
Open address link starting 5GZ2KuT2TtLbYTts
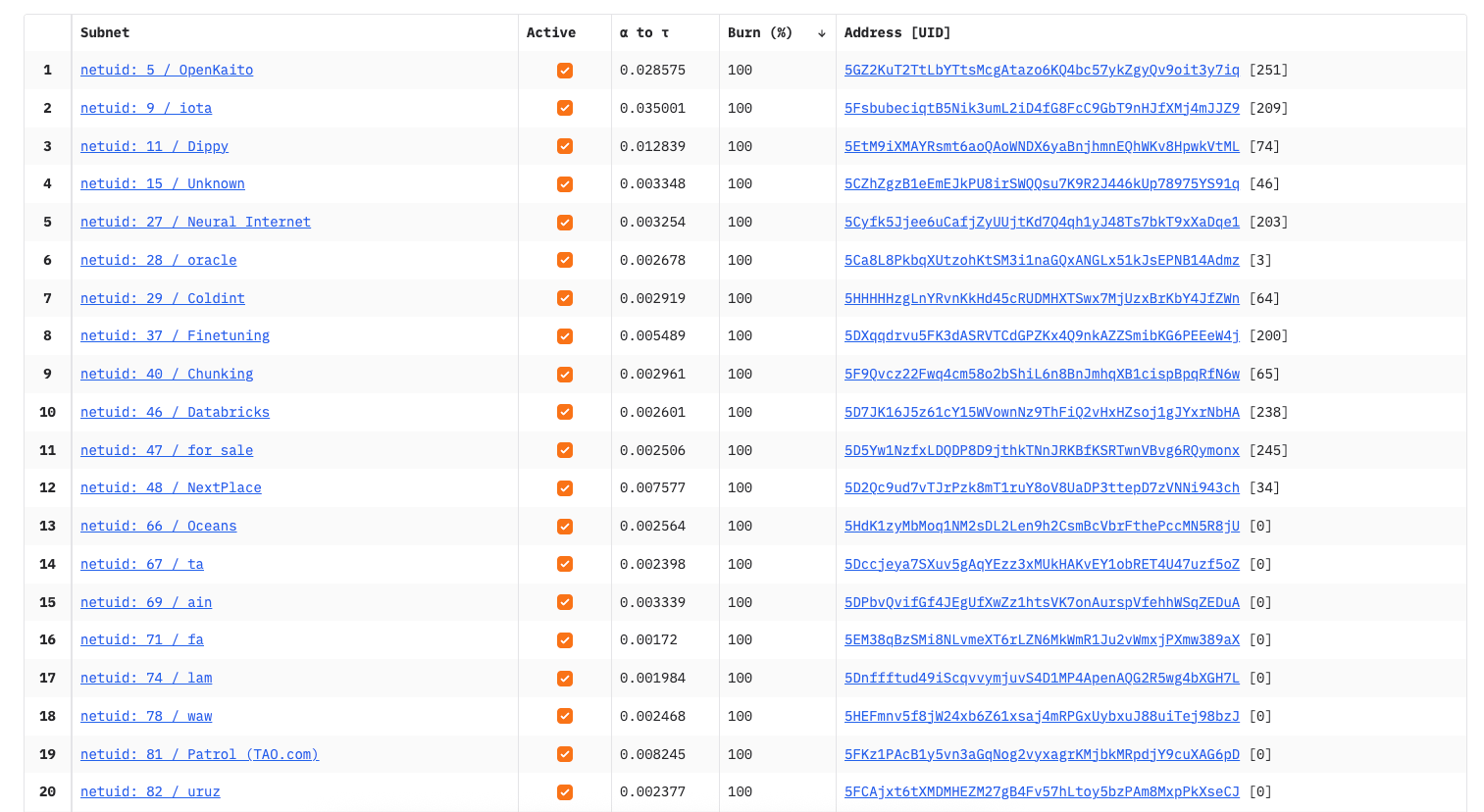click(x=1042, y=70)
